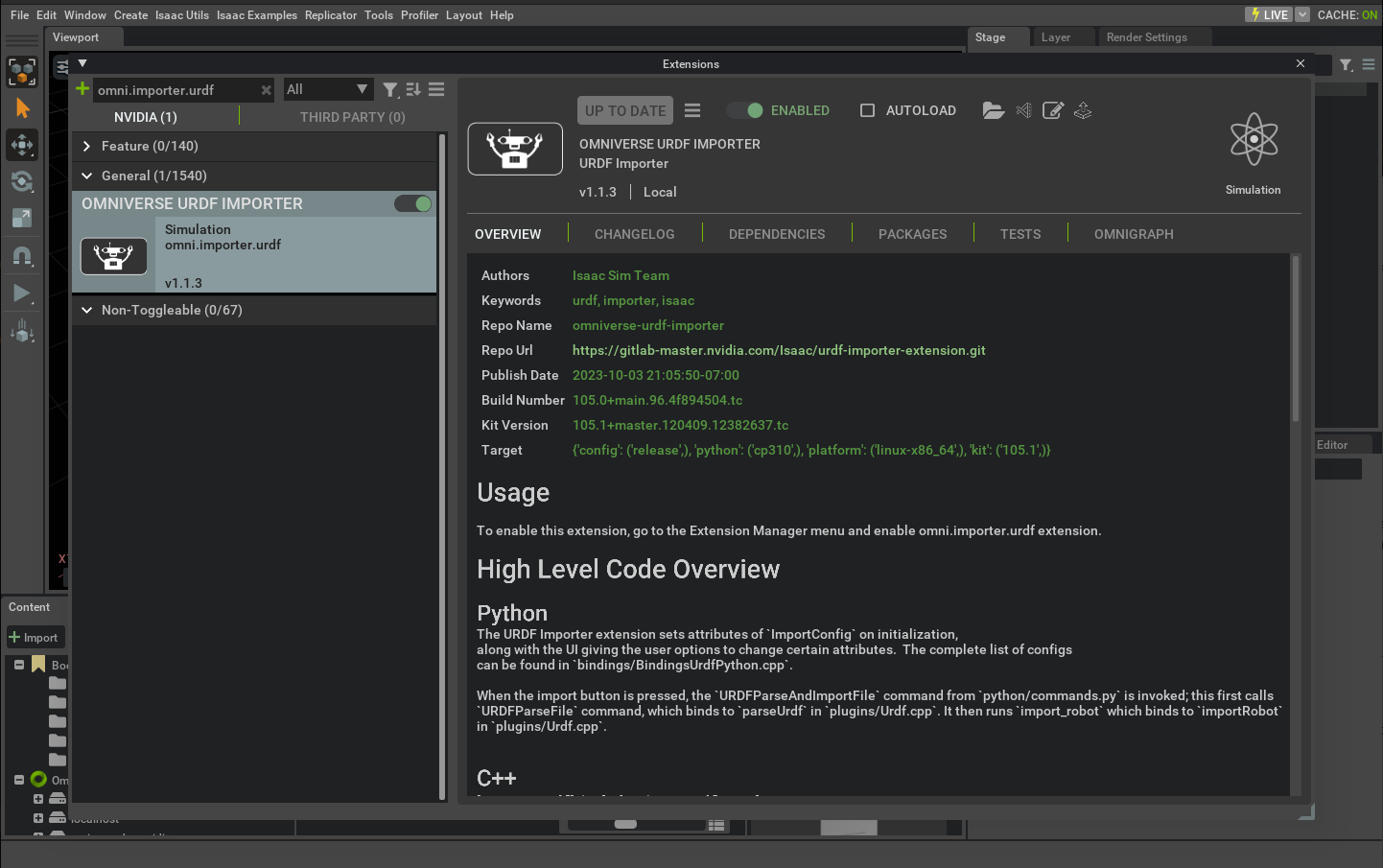Toggle the ENABLED switch in details header
The width and height of the screenshot is (1383, 868).
tap(744, 110)
